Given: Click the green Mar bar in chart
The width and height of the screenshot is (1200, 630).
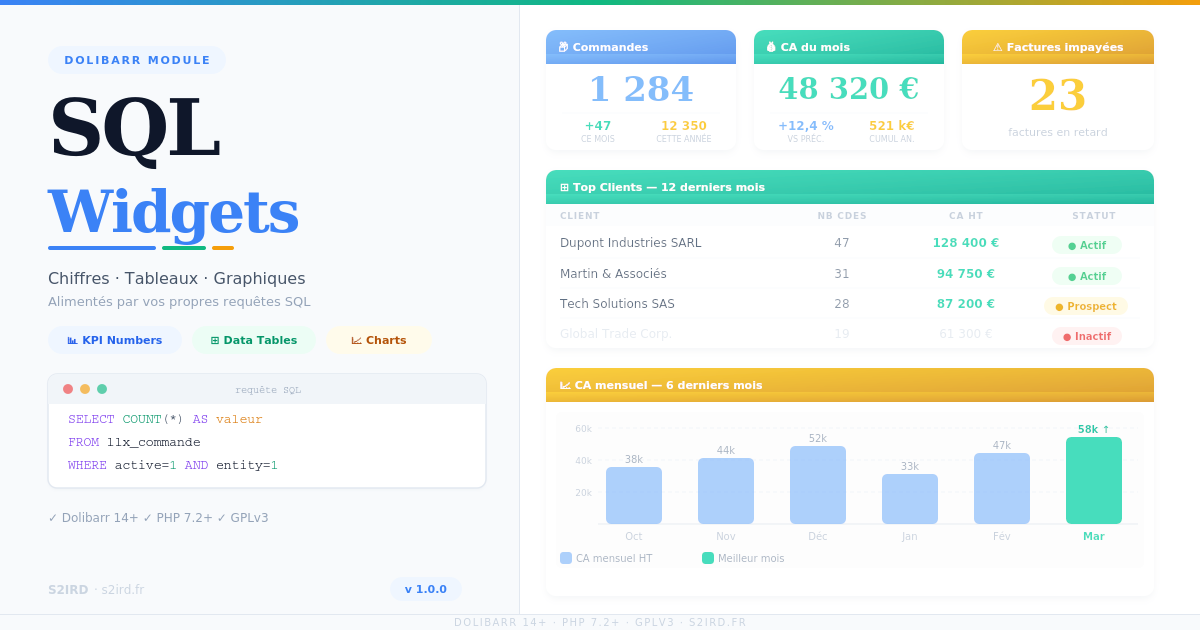Looking at the screenshot, I should pyautogui.click(x=1093, y=480).
